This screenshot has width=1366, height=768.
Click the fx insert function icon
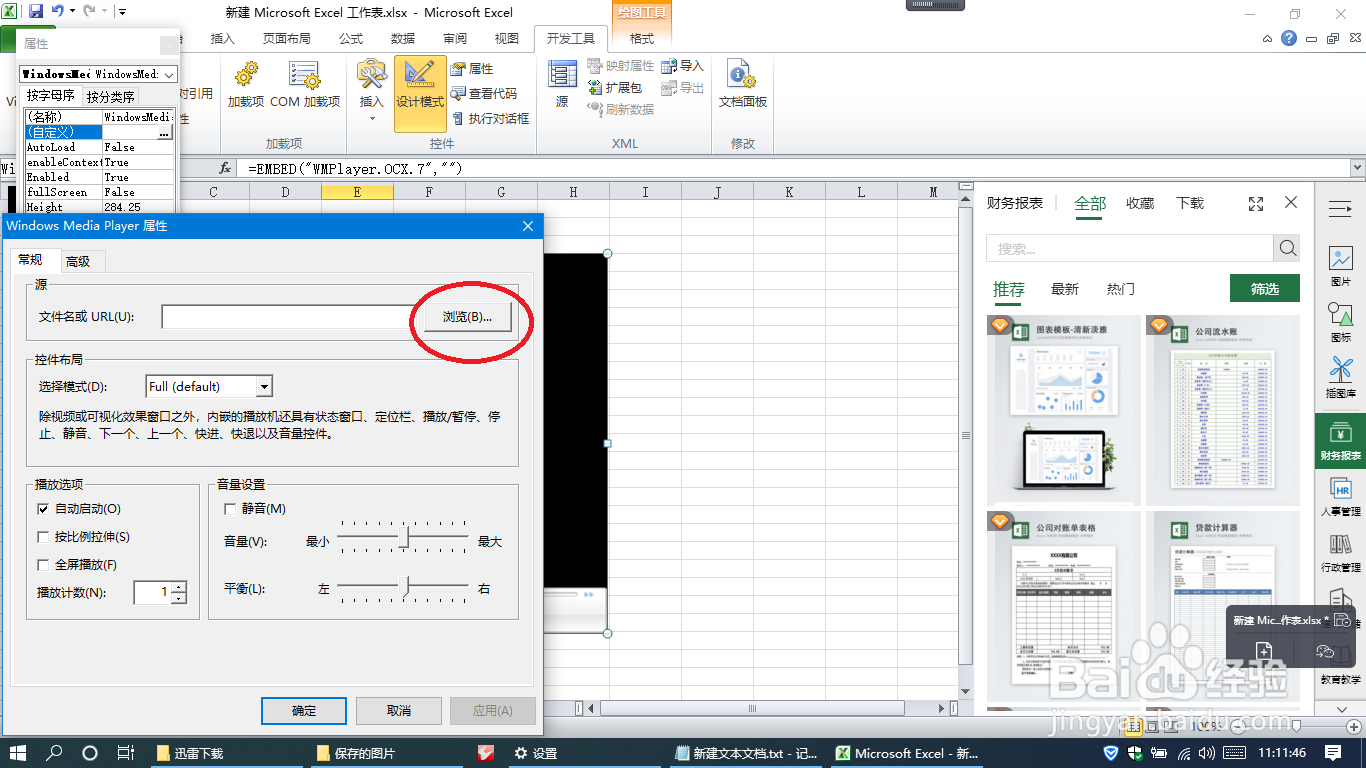(x=225, y=168)
